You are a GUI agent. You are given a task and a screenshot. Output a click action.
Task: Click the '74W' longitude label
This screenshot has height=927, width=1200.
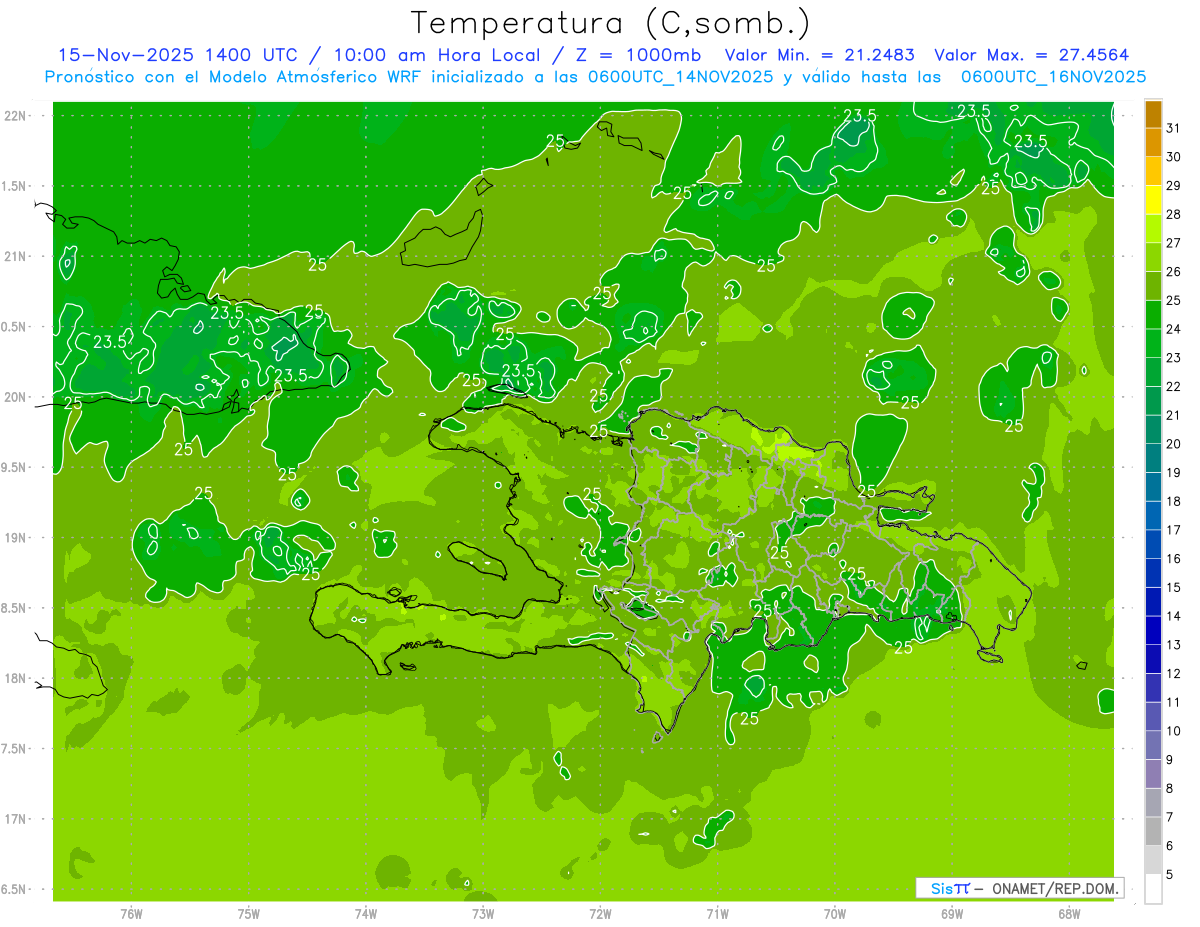366,913
